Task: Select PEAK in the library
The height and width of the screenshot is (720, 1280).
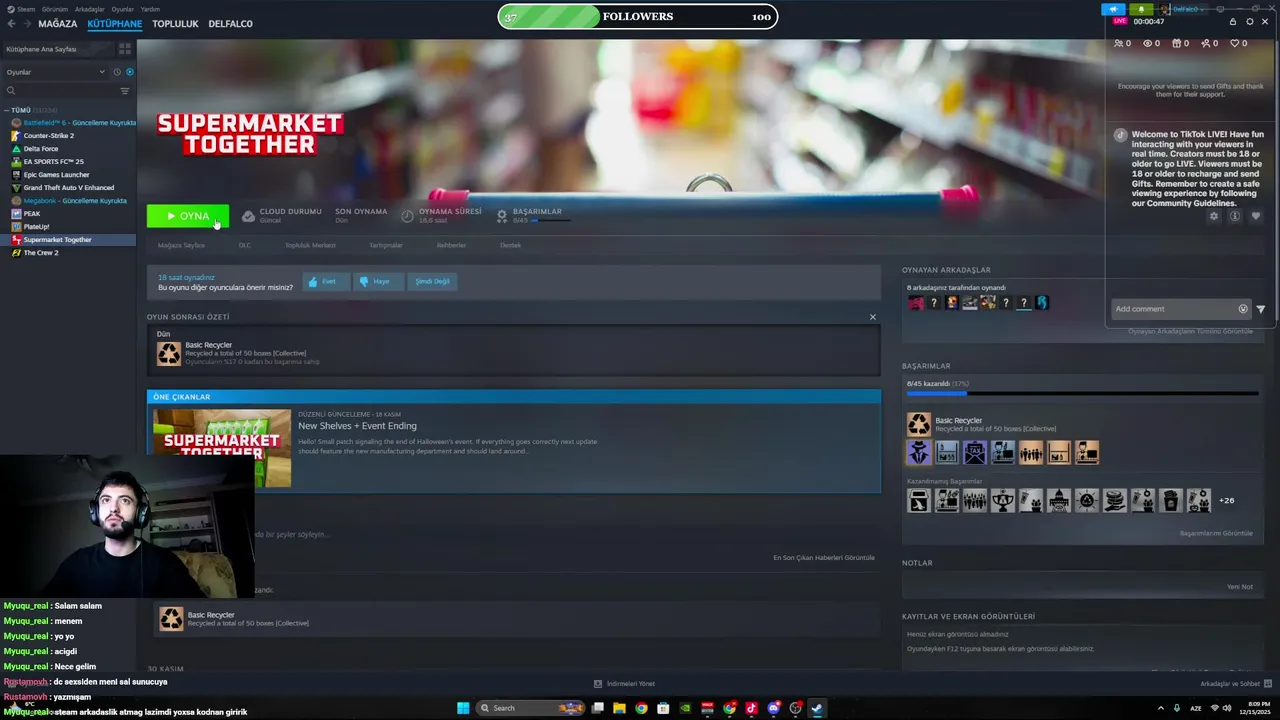Action: point(32,214)
